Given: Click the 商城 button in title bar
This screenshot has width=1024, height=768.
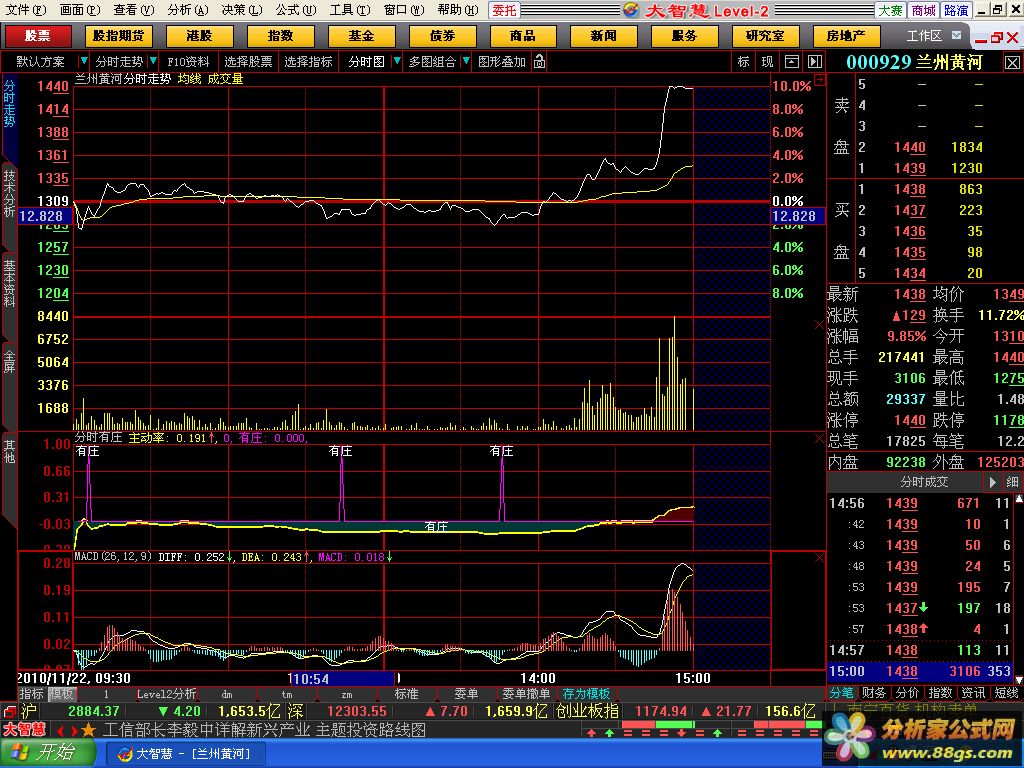Looking at the screenshot, I should 923,10.
